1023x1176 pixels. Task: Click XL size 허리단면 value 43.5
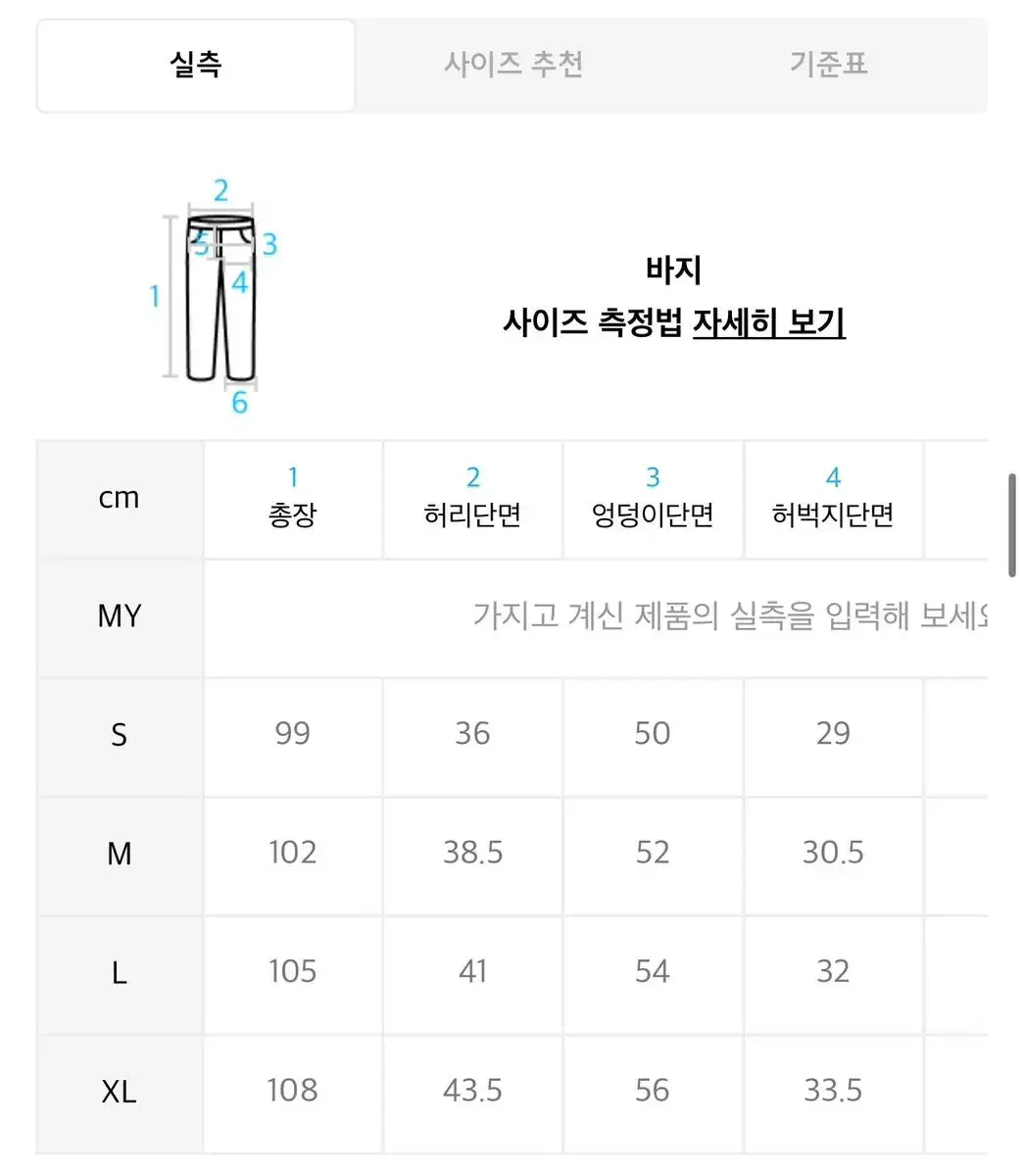coord(472,1091)
